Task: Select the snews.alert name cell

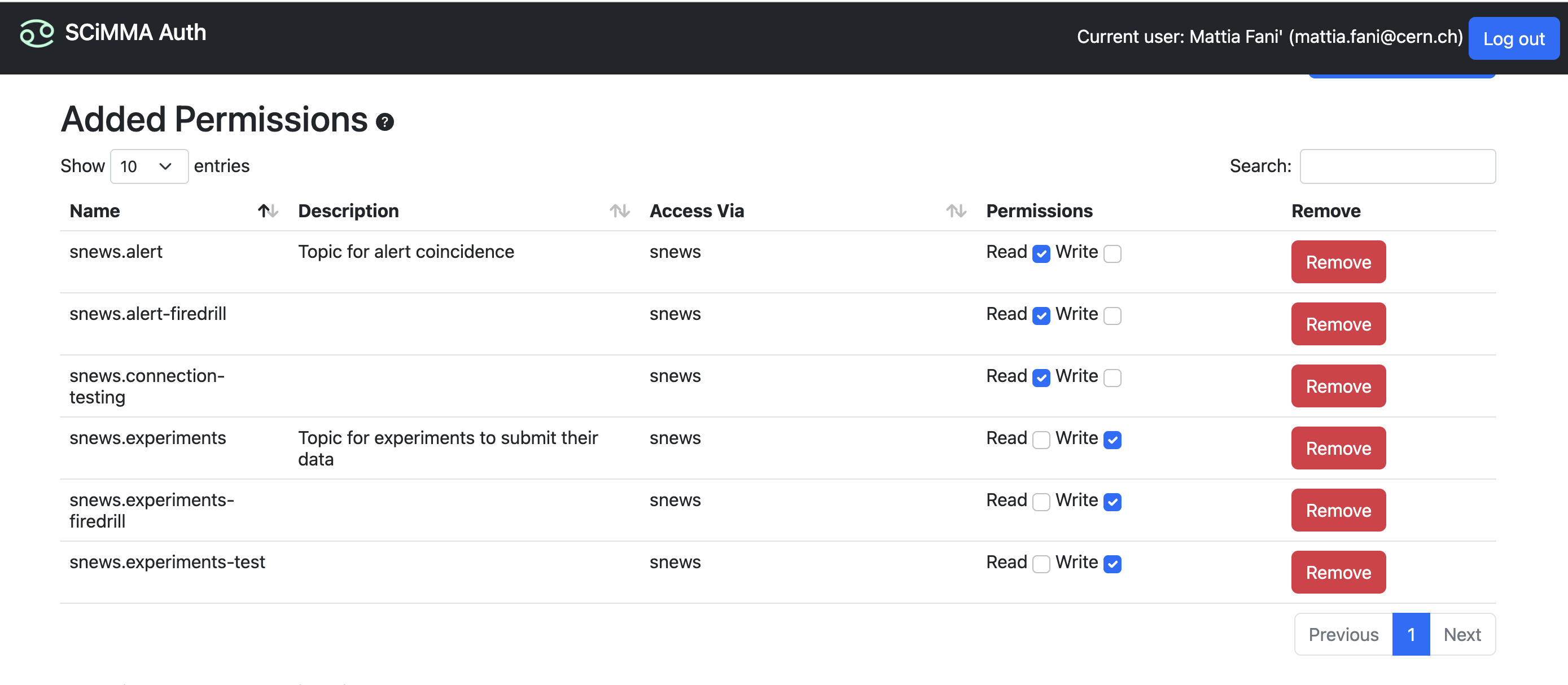Action: [116, 252]
